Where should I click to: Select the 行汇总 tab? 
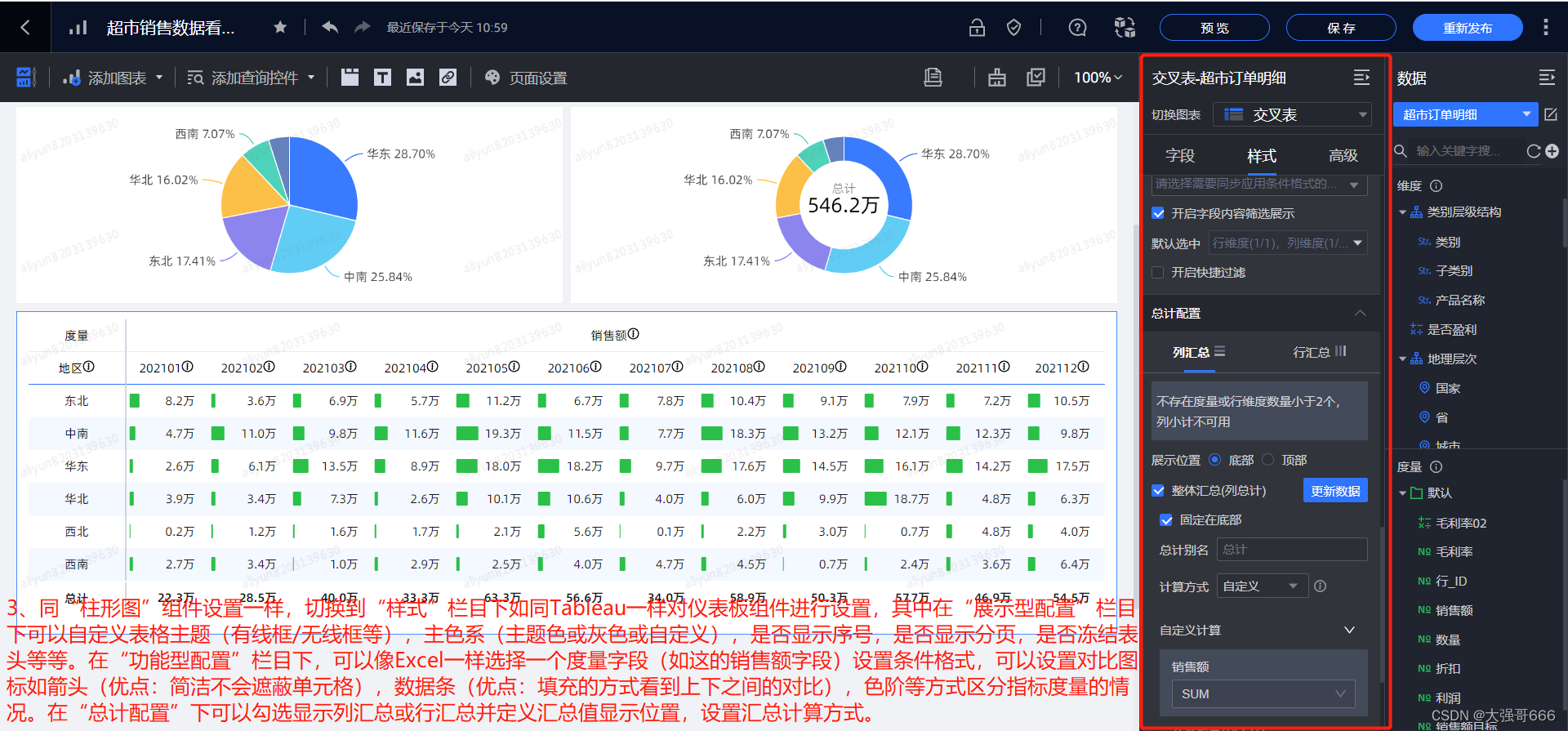[1320, 352]
